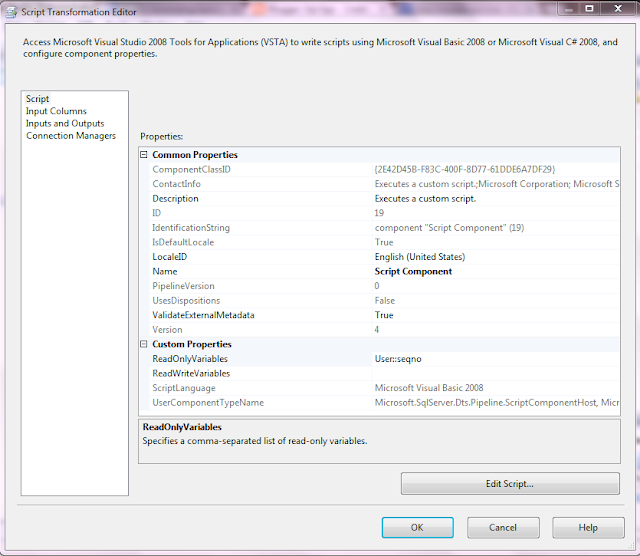The image size is (640, 556).
Task: Select the ReadOnlyVariables property row
Action: [380, 359]
